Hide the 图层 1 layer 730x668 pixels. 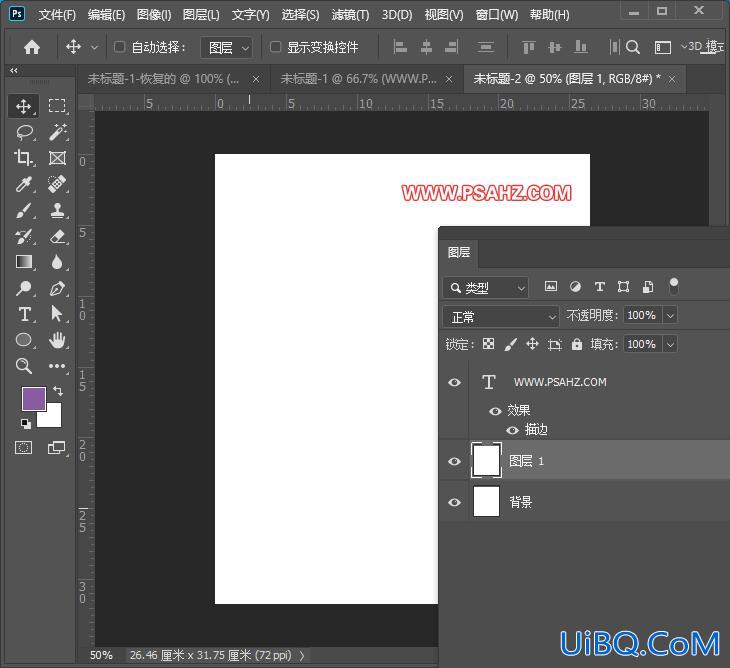(454, 461)
